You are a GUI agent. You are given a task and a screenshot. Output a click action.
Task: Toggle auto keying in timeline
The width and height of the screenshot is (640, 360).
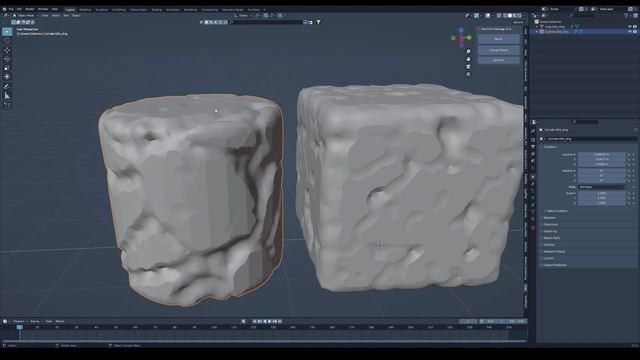point(244,322)
